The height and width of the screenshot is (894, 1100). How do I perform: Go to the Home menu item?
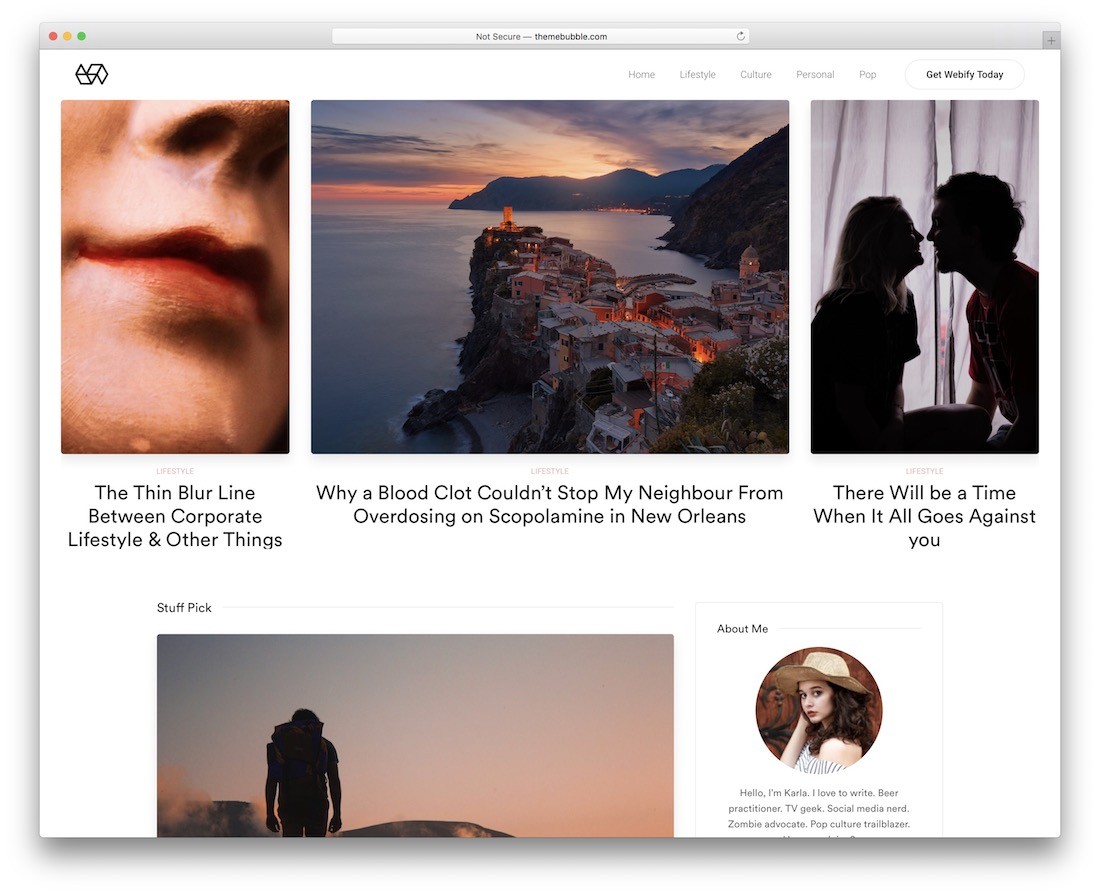click(x=641, y=74)
